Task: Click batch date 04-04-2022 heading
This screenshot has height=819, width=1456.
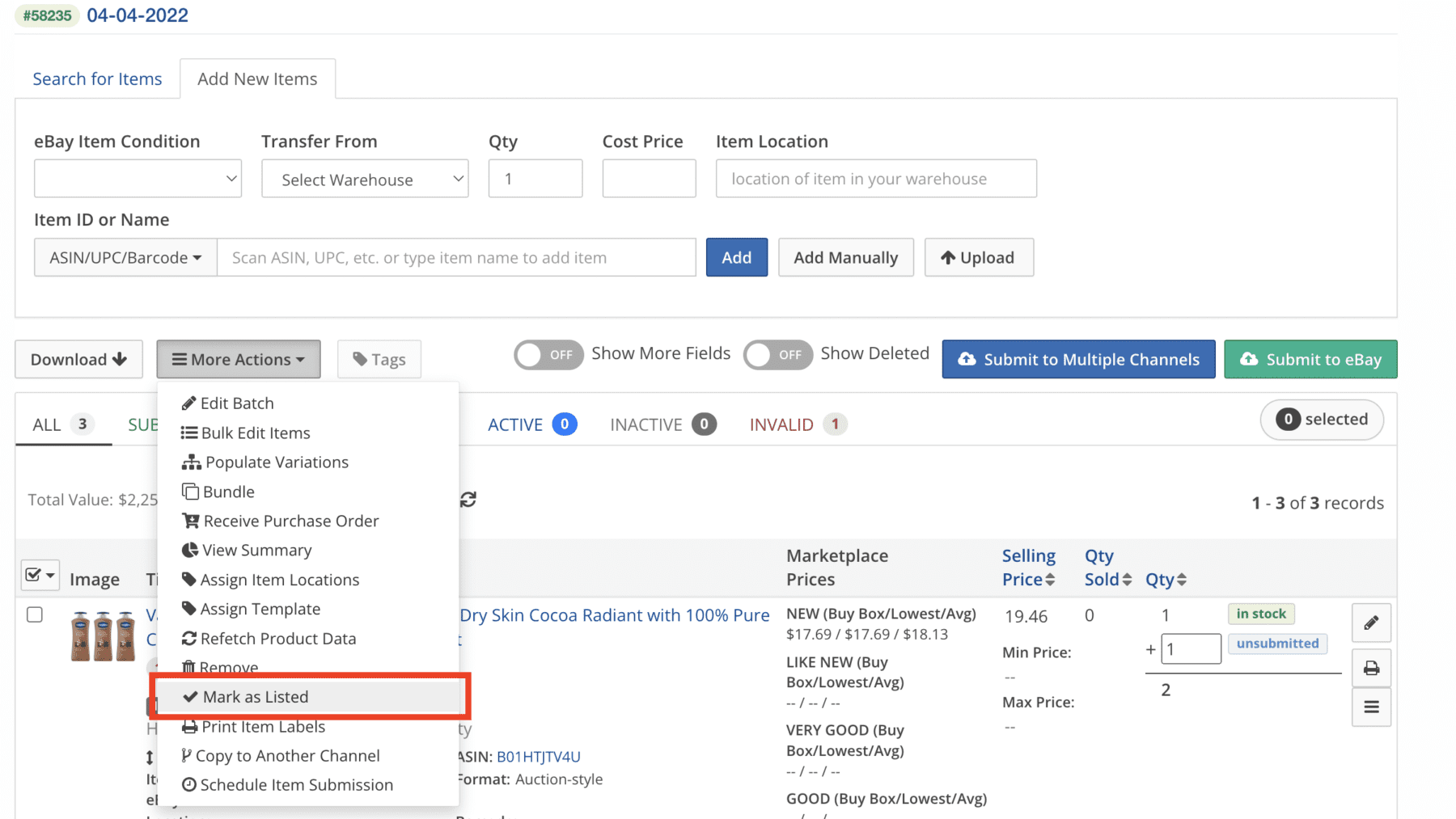Action: [x=138, y=15]
